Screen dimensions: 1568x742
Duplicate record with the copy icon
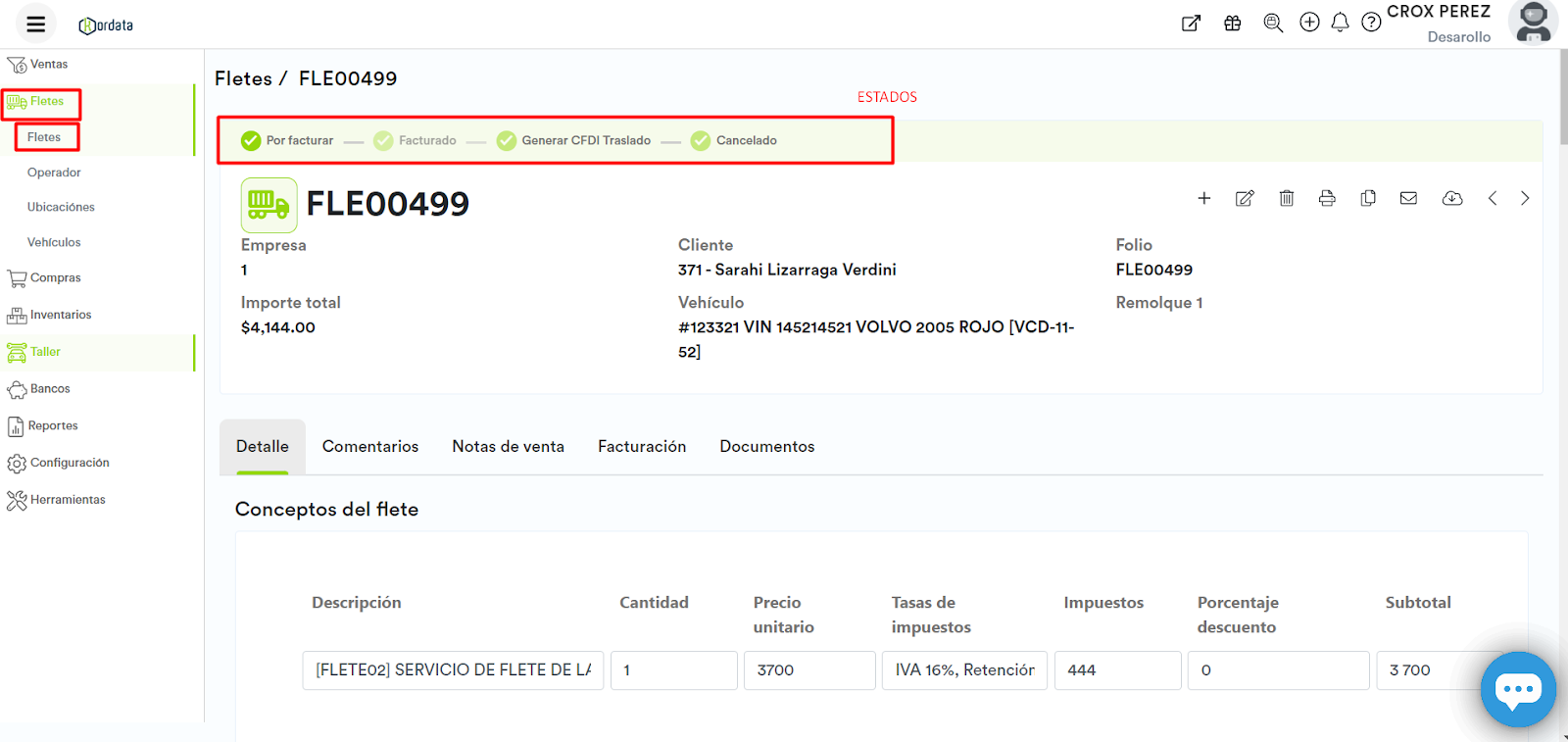click(x=1368, y=199)
